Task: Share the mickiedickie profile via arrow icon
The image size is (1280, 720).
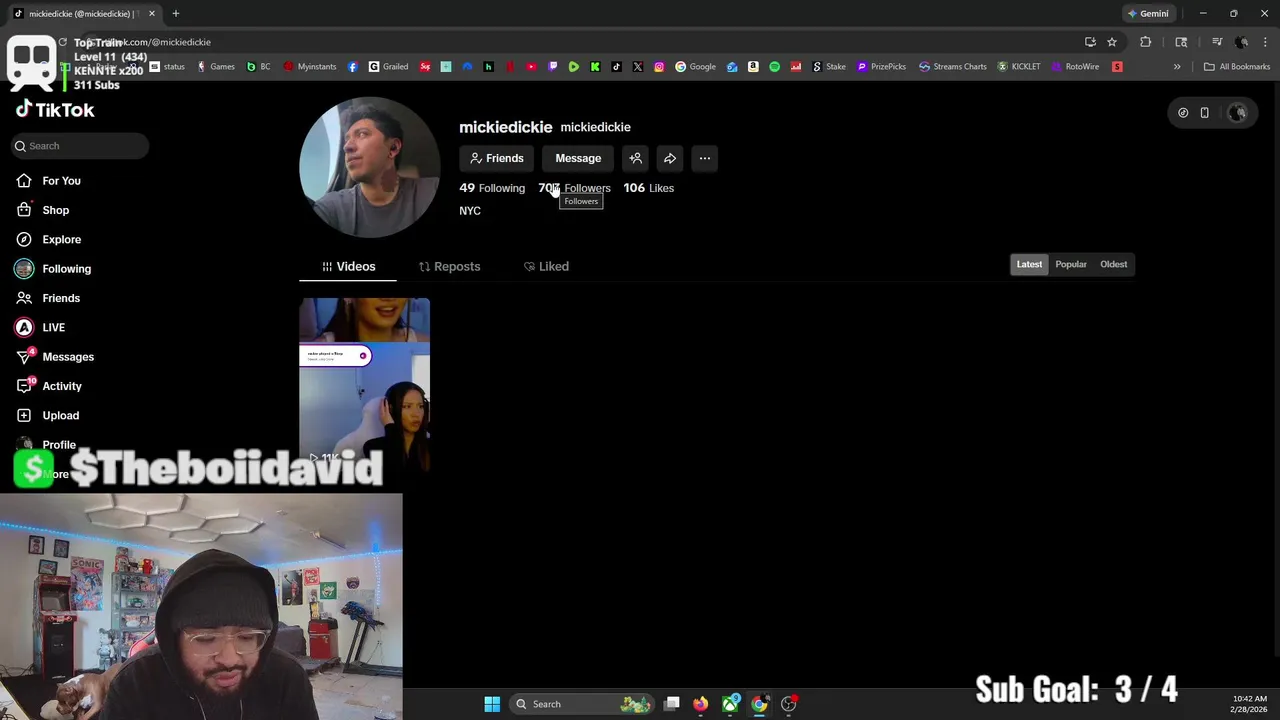Action: [x=670, y=158]
